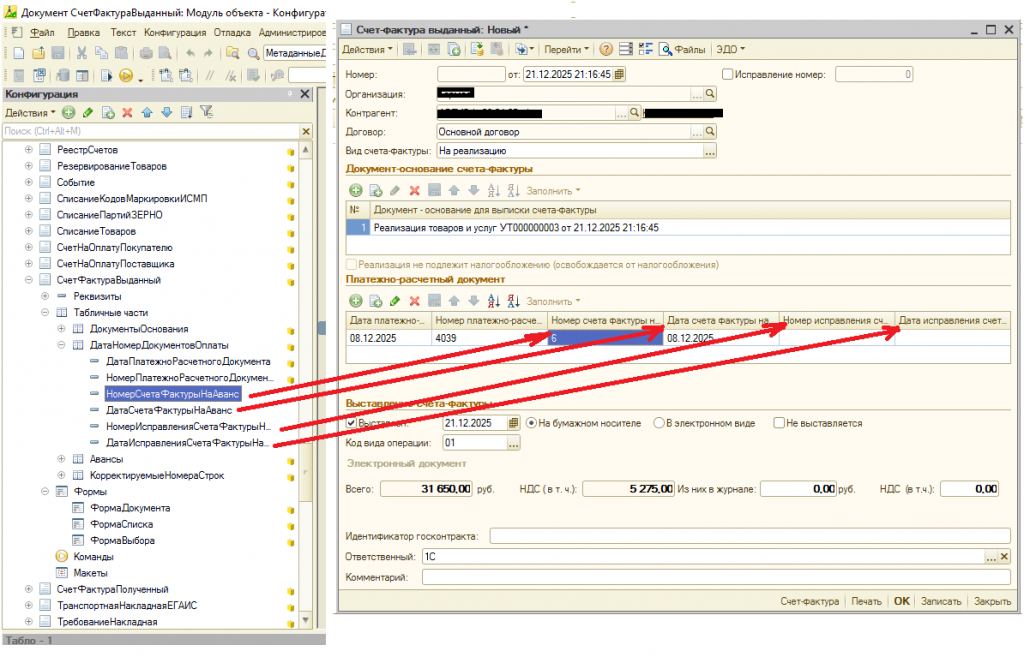This screenshot has height=657, width=1024.
Task: Click pencil Edit icon in Configuration panel
Action: pyautogui.click(x=88, y=112)
